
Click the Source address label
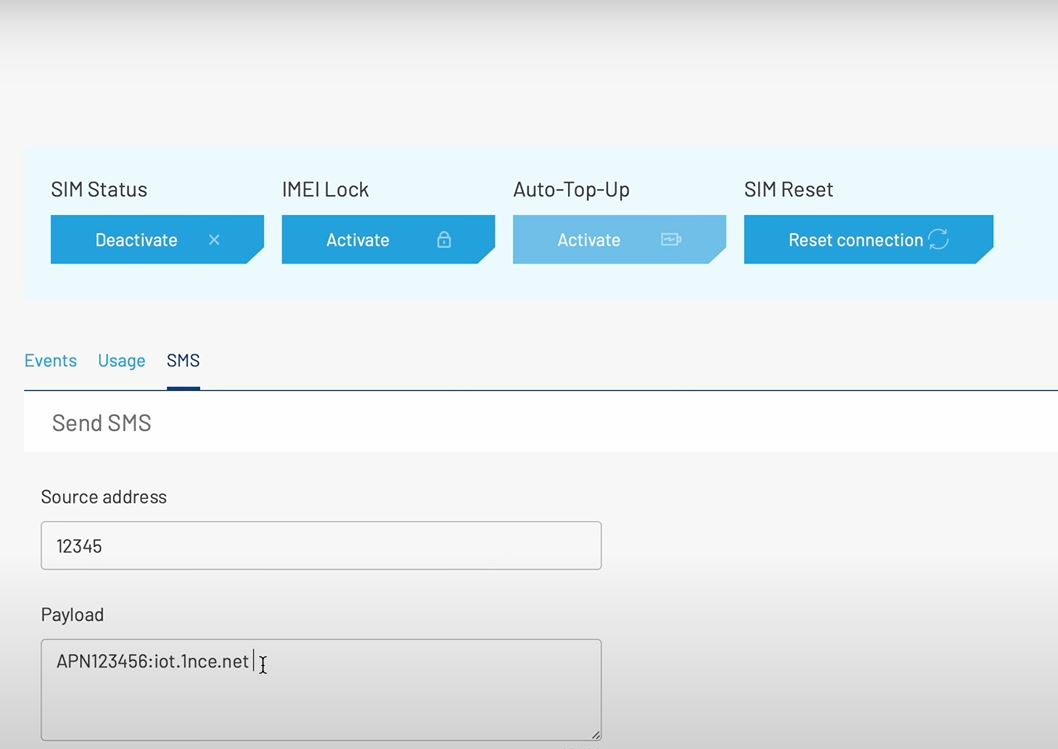pos(104,497)
